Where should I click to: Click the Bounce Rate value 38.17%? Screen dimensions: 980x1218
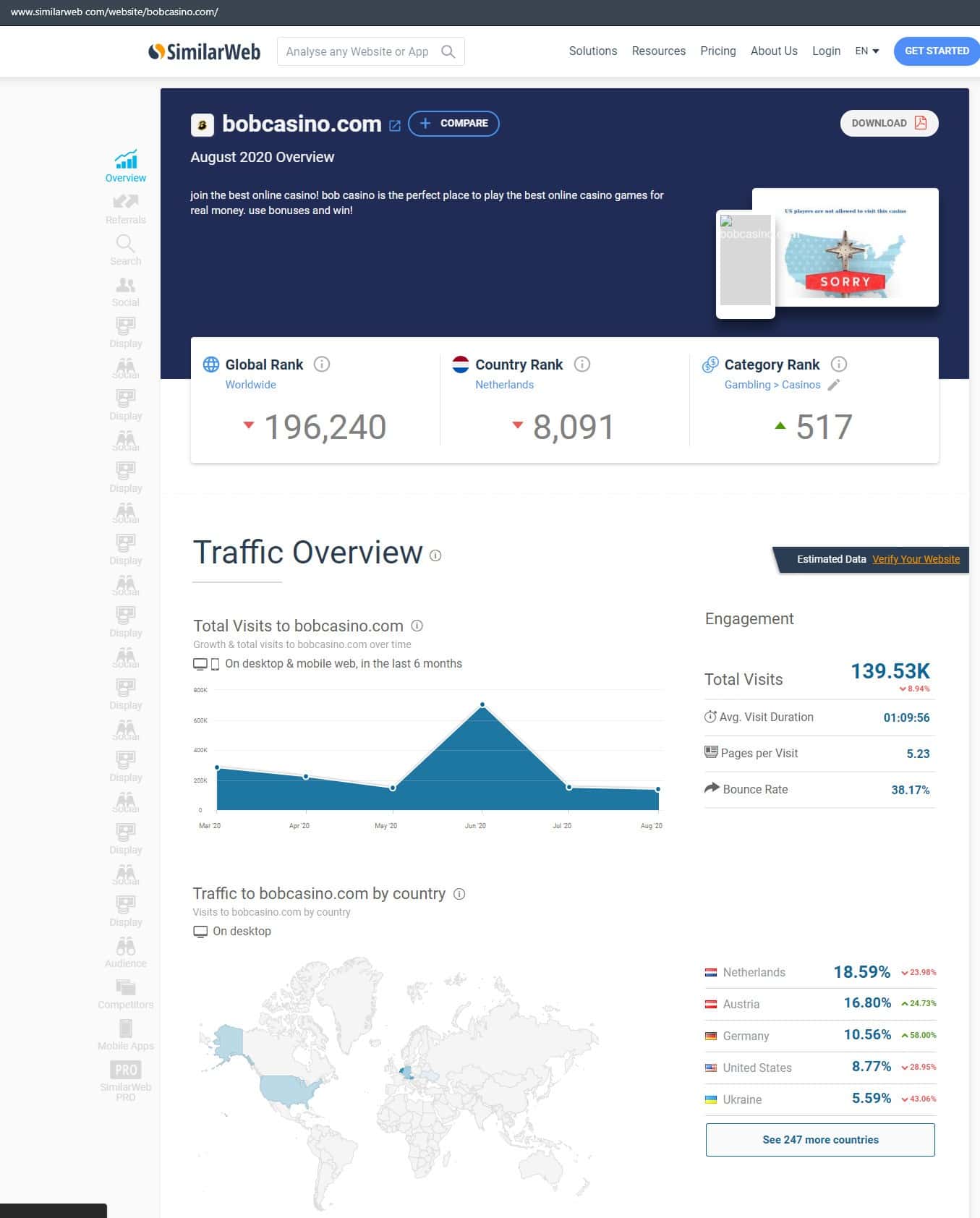click(911, 790)
